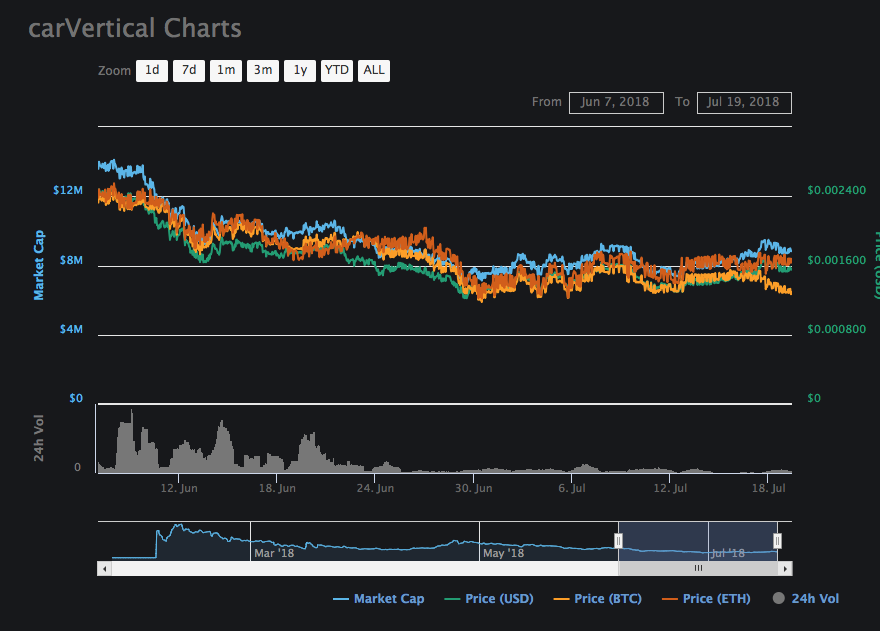This screenshot has width=880, height=631.
Task: Set zoom range to 1y
Action: click(x=300, y=71)
